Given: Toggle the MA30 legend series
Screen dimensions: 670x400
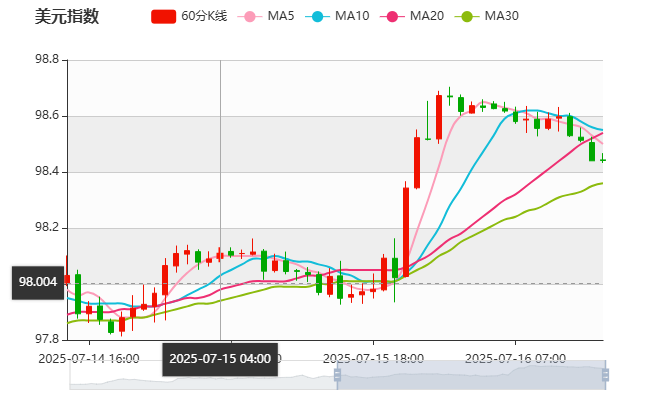Looking at the screenshot, I should [486, 16].
